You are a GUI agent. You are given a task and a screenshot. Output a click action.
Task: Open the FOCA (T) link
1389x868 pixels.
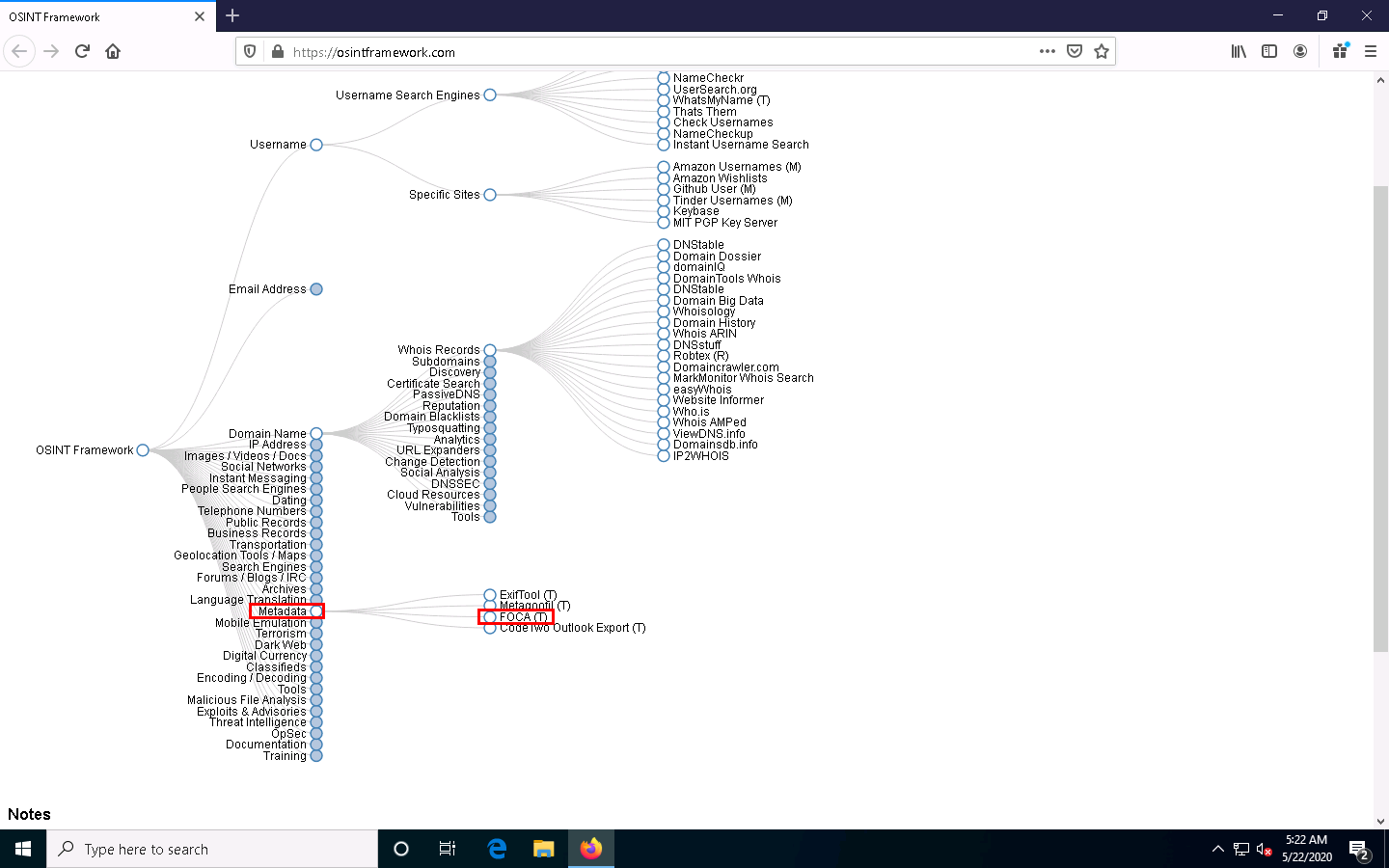pos(524,617)
